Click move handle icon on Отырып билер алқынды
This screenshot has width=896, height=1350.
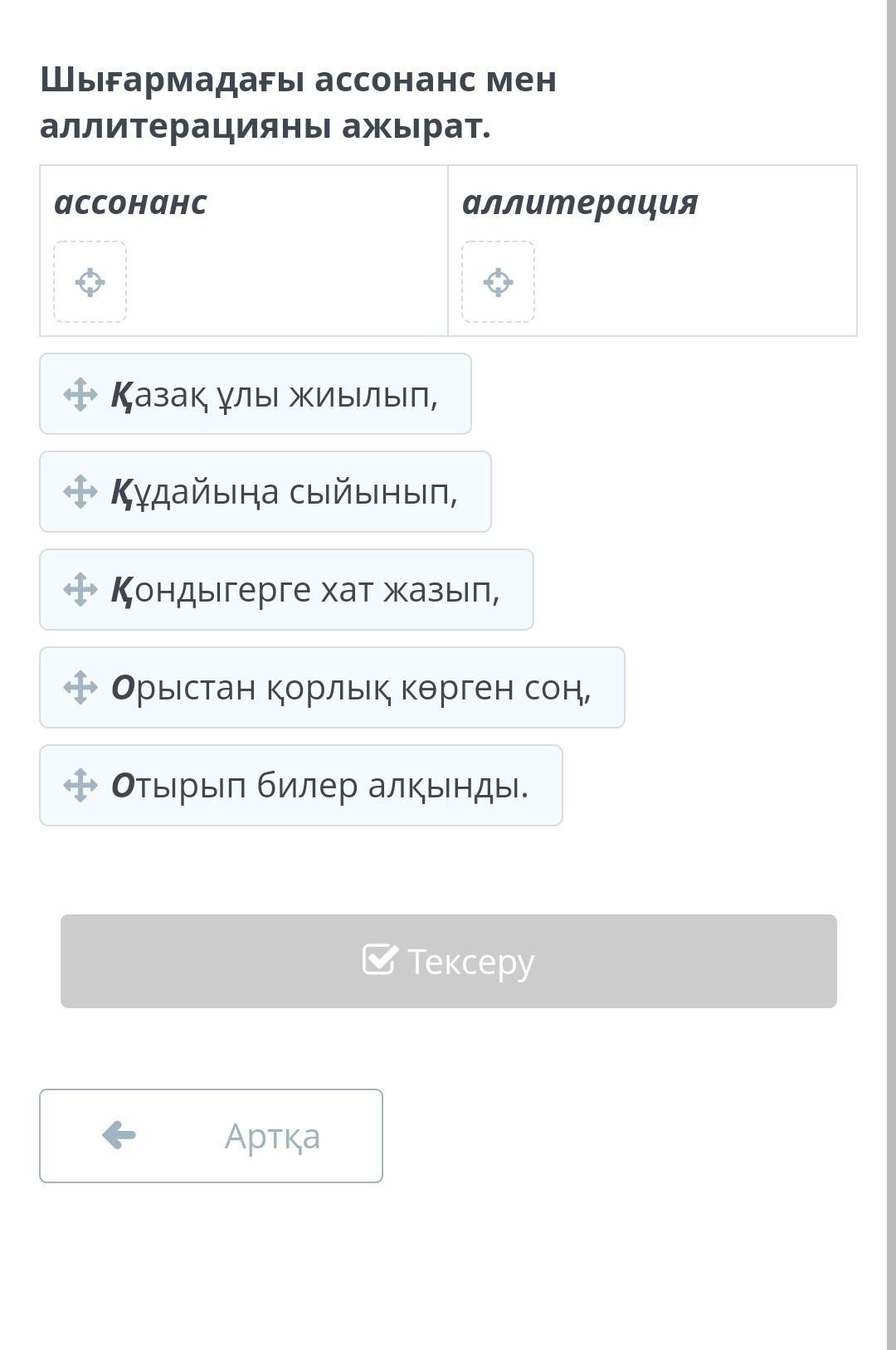80,785
